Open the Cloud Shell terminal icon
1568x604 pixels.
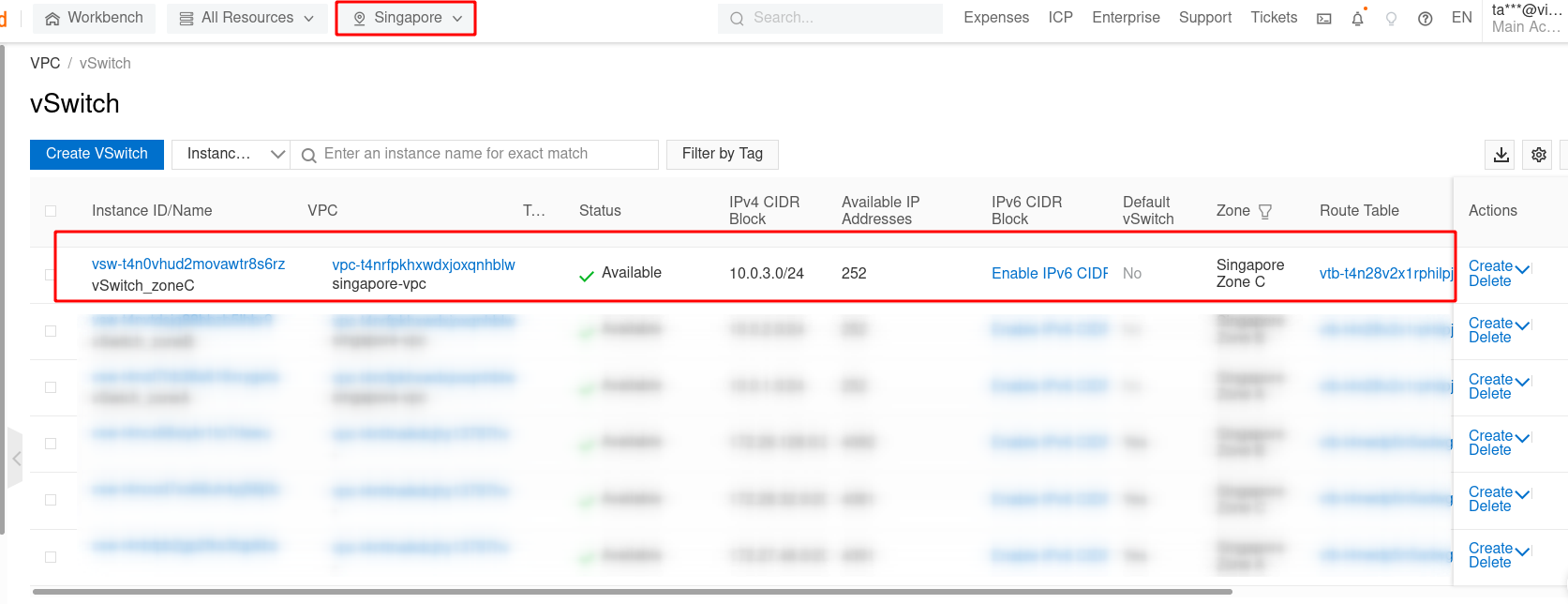[1323, 19]
